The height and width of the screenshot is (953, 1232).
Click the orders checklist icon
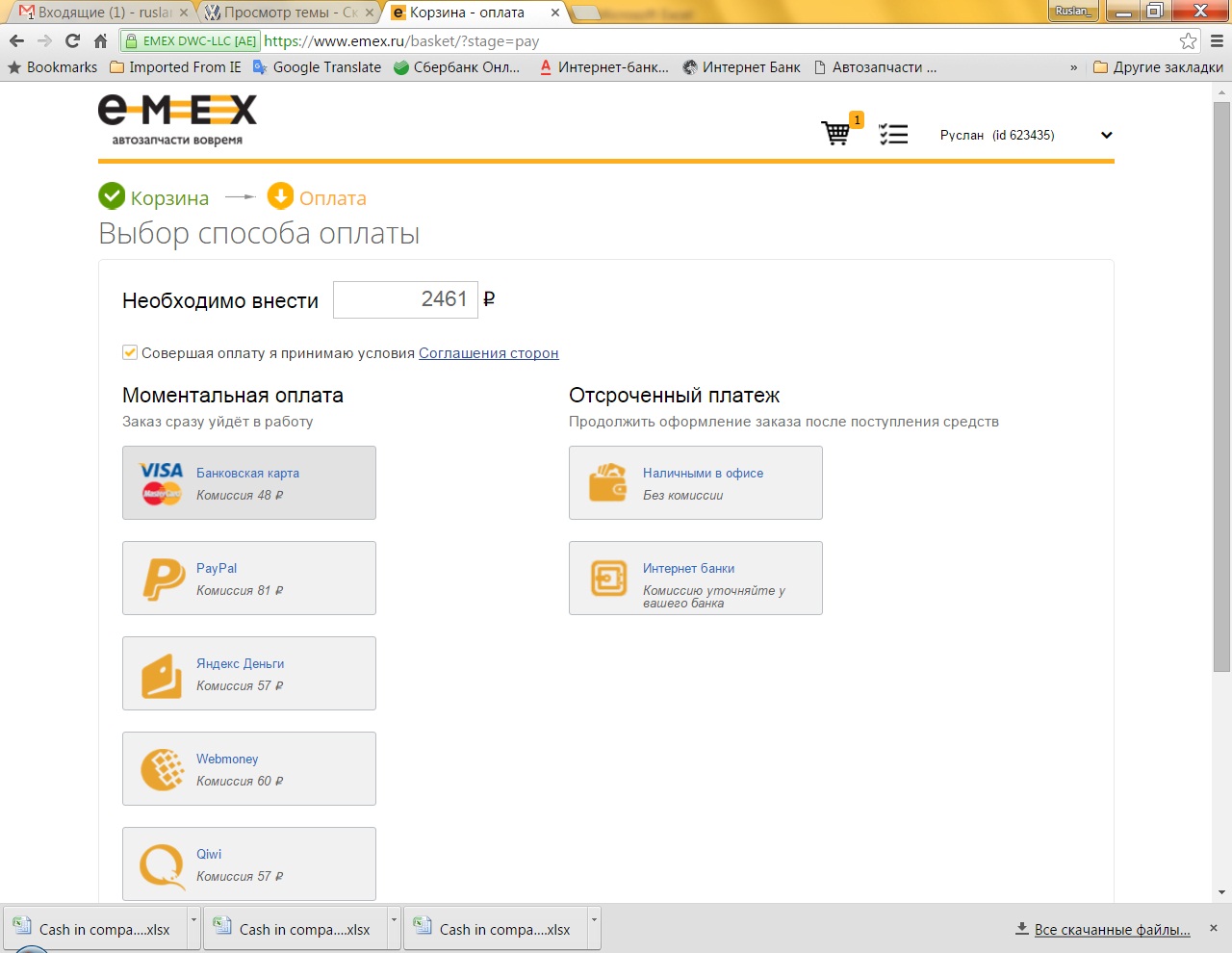[x=893, y=135]
